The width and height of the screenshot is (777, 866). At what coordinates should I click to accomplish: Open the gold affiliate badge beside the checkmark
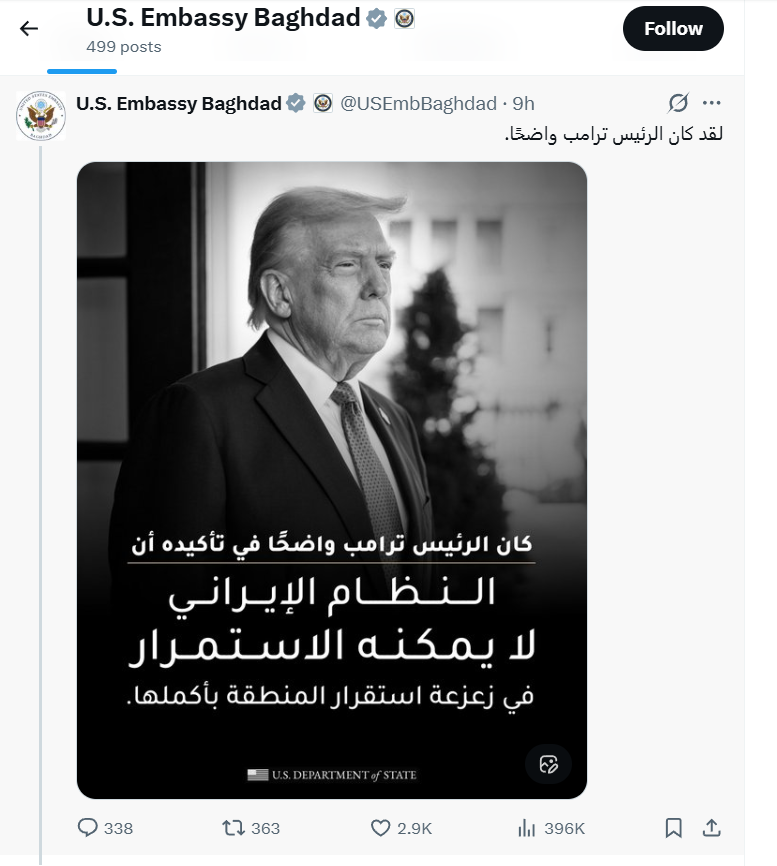pos(403,18)
